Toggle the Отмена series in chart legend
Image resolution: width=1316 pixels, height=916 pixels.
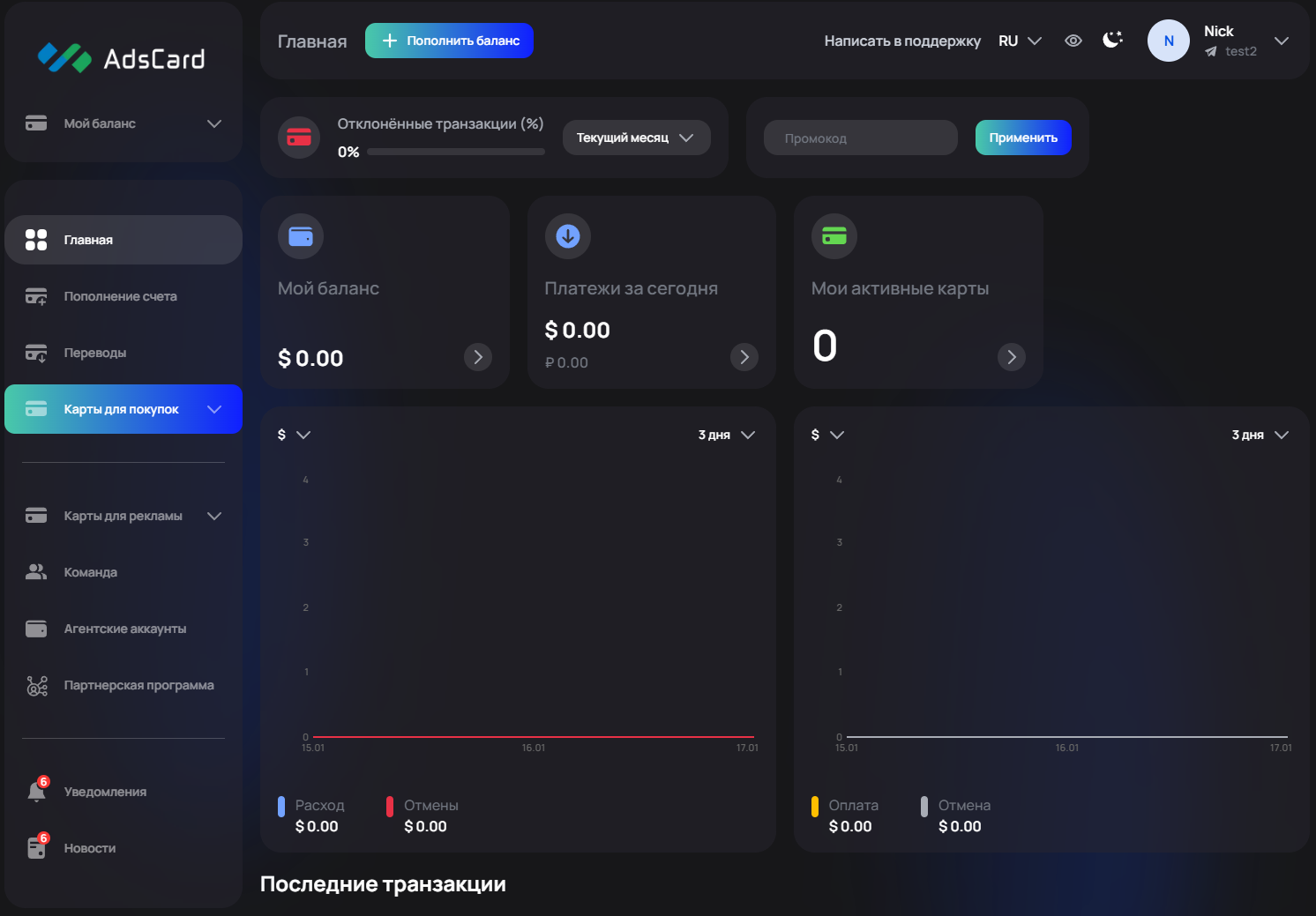956,815
